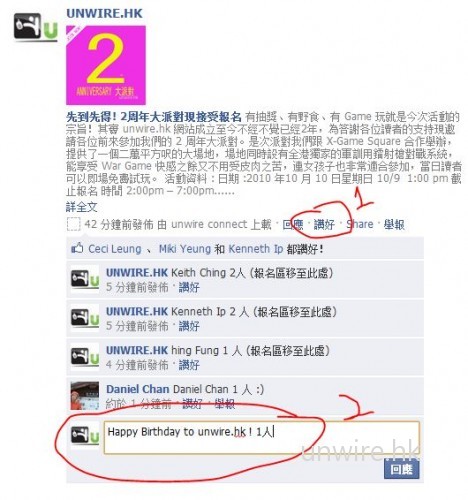Click the UNWIRE.HK page avatar at top
The height and width of the screenshot is (500, 468).
click(36, 27)
